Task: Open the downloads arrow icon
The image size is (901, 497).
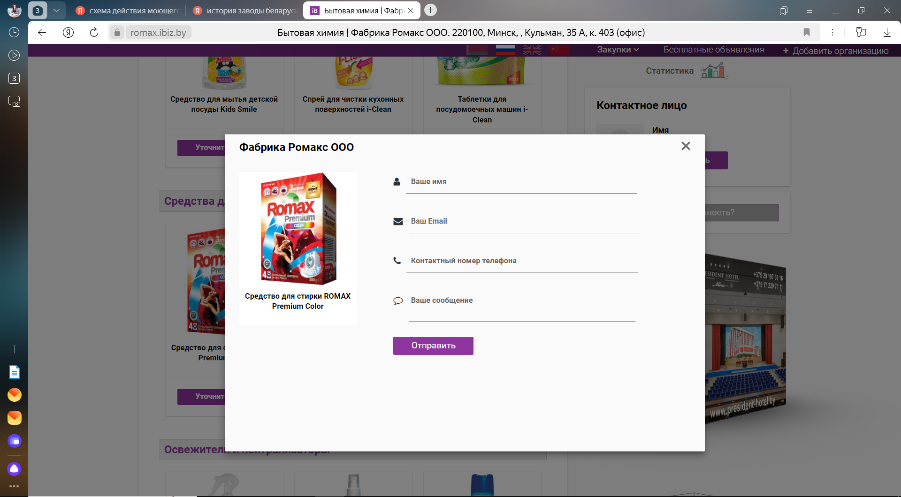Action: pyautogui.click(x=887, y=33)
